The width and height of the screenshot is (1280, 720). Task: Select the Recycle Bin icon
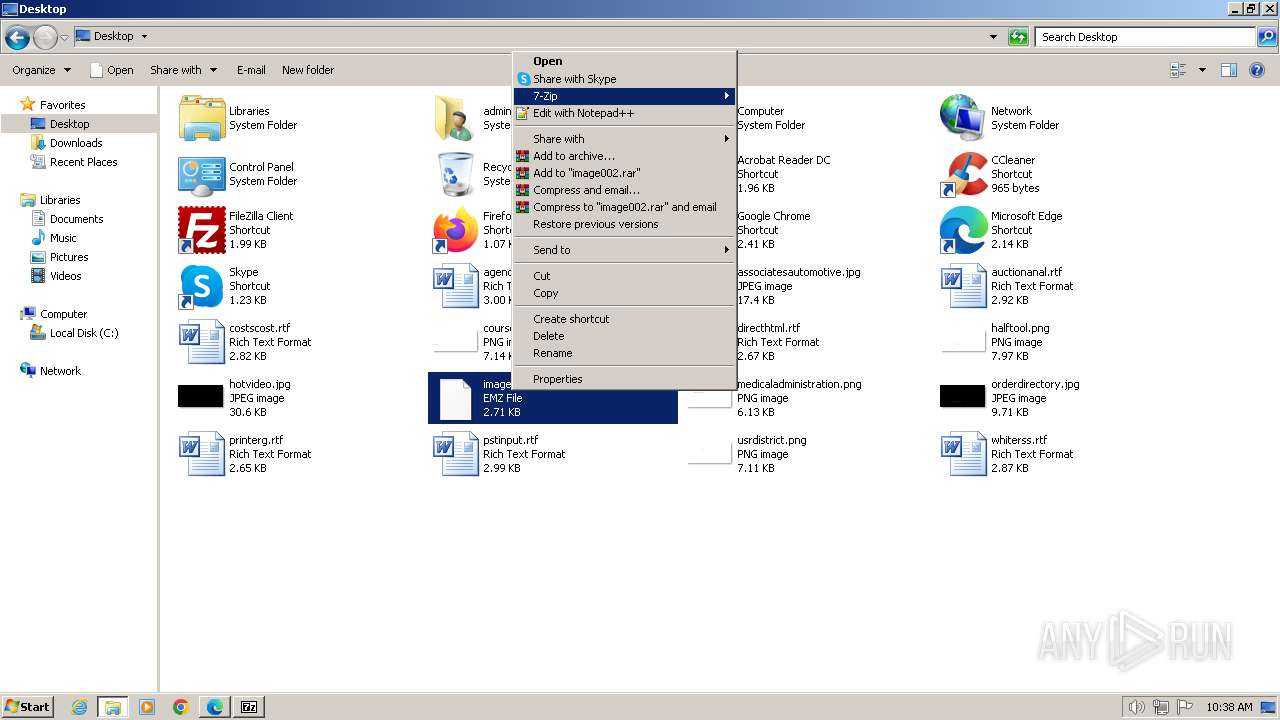point(456,174)
